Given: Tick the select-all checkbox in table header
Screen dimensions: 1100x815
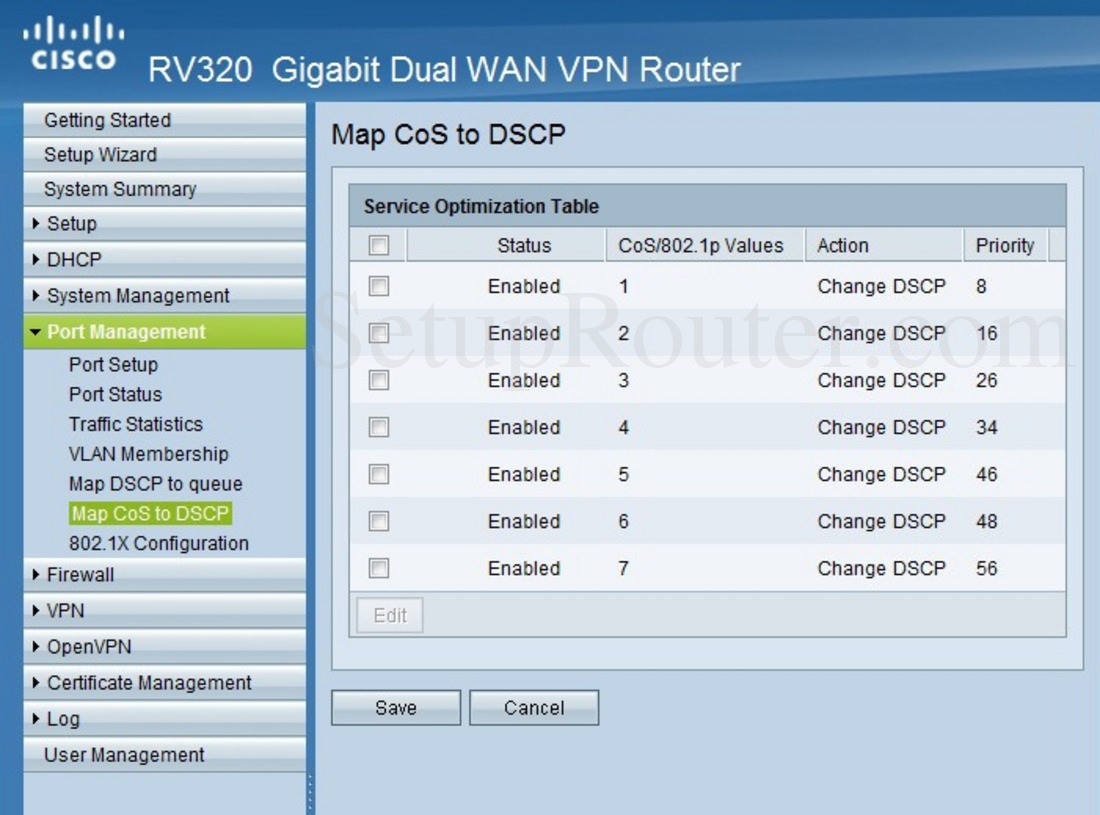Looking at the screenshot, I should [x=379, y=245].
